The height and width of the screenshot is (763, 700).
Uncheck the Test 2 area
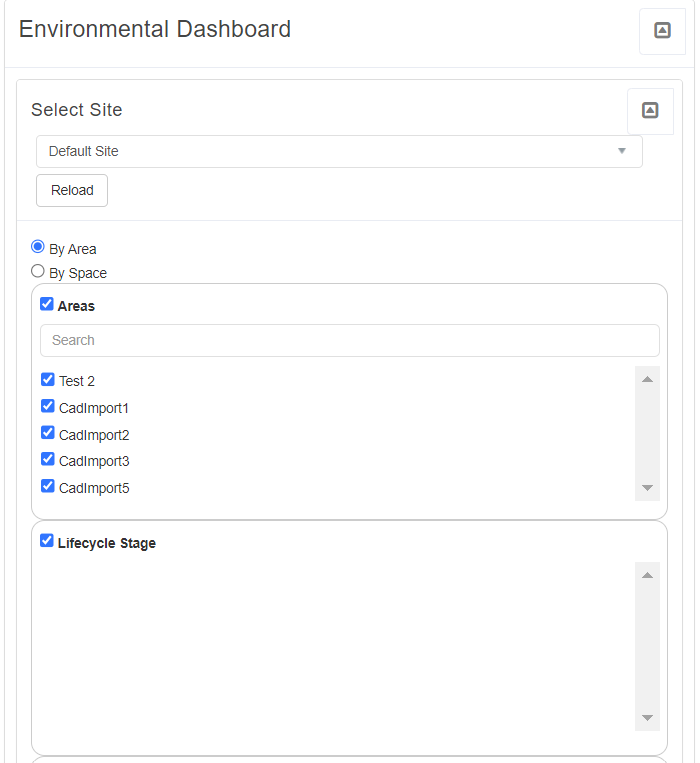pyautogui.click(x=48, y=379)
